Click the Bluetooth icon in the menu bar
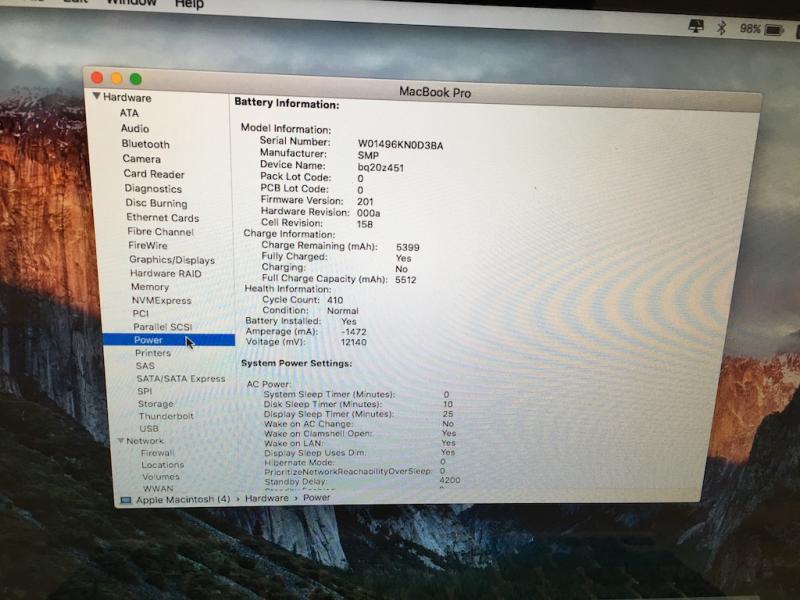The height and width of the screenshot is (600, 800). [x=721, y=28]
